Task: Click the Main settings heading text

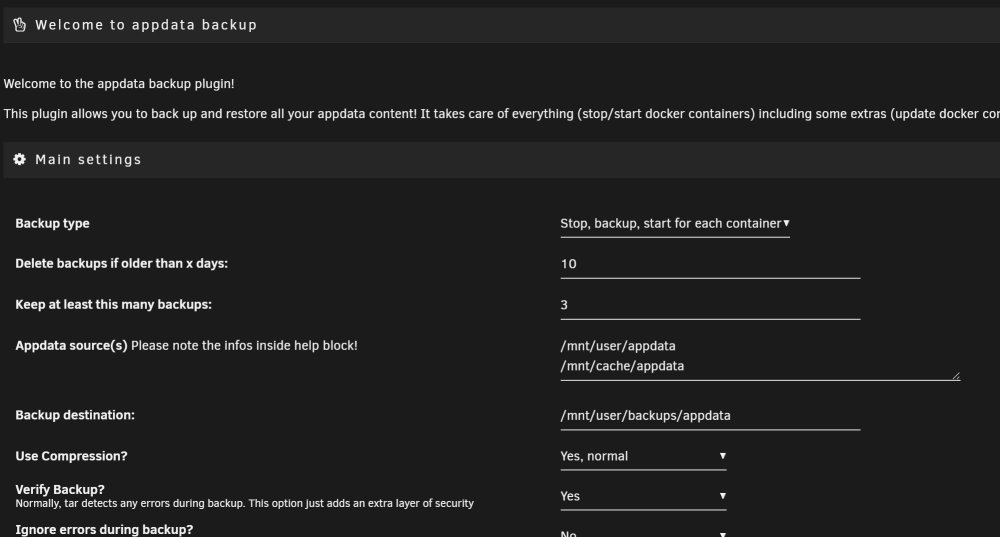Action: click(88, 159)
